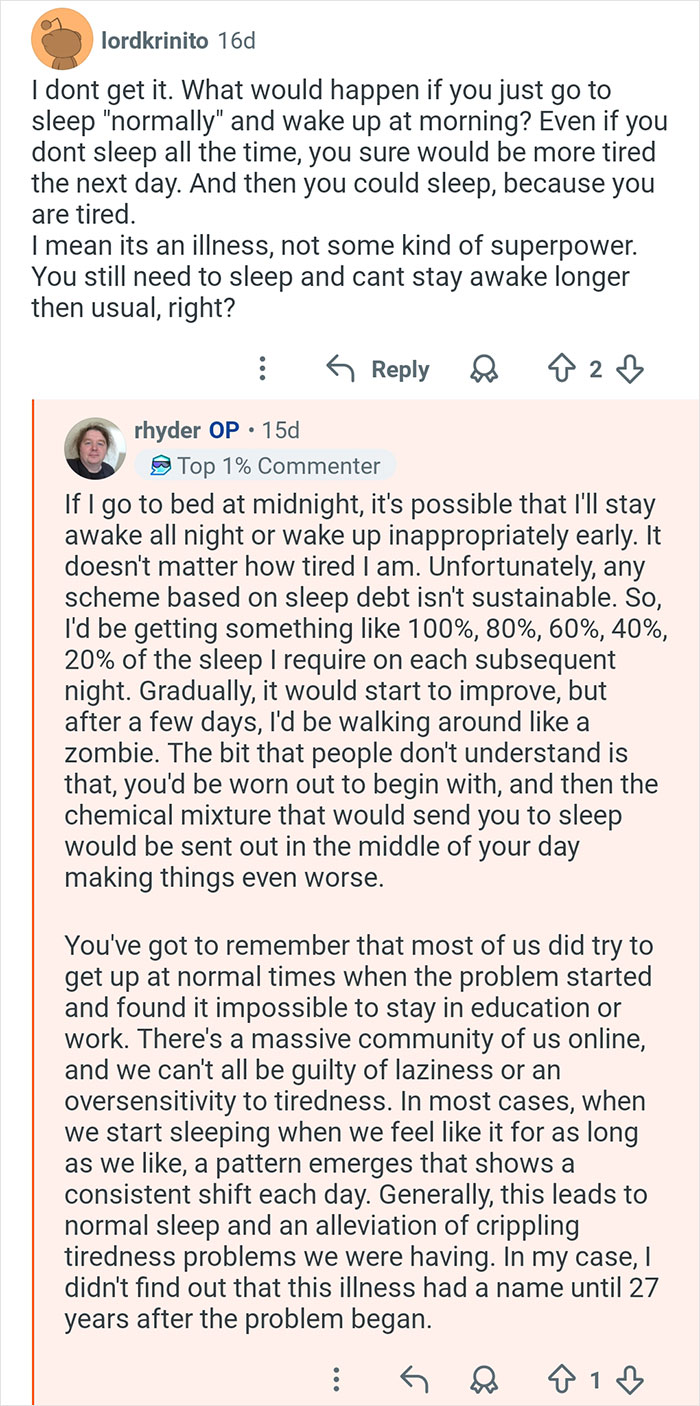
Task: Upvote rhyder's reply
Action: click(561, 1378)
